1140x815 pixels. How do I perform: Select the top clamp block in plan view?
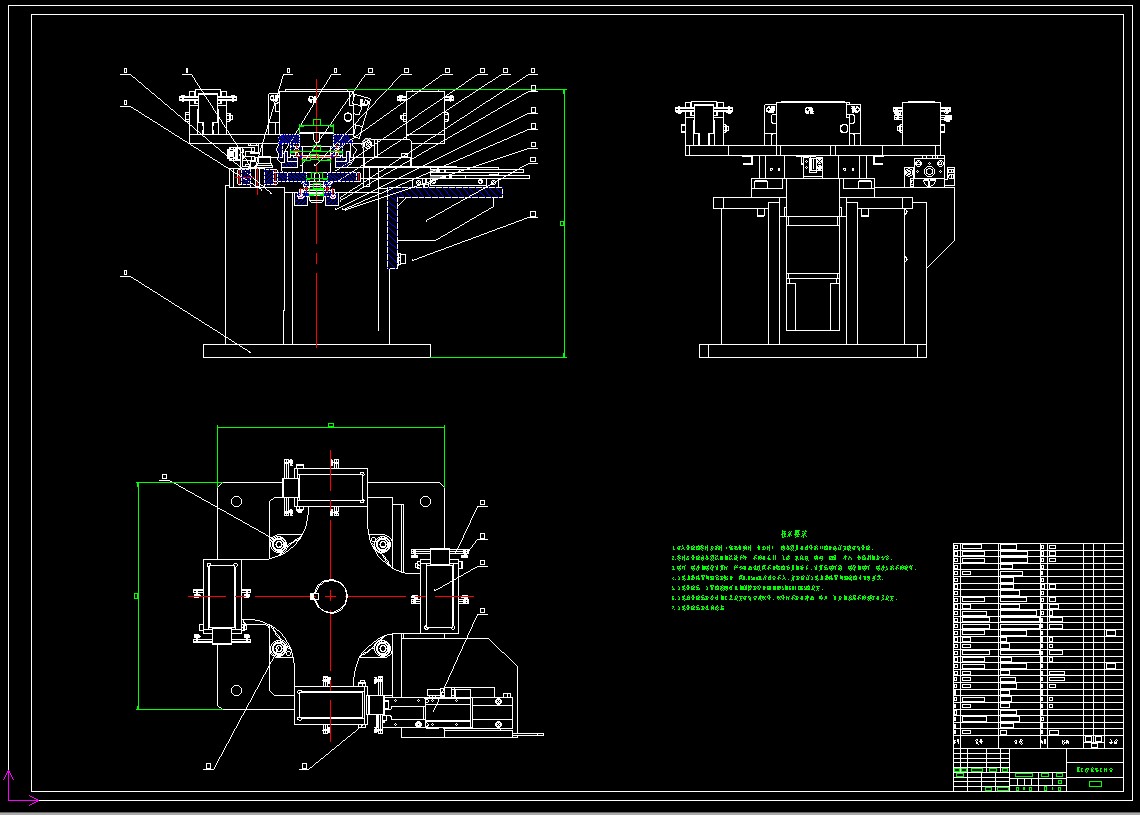coord(332,487)
